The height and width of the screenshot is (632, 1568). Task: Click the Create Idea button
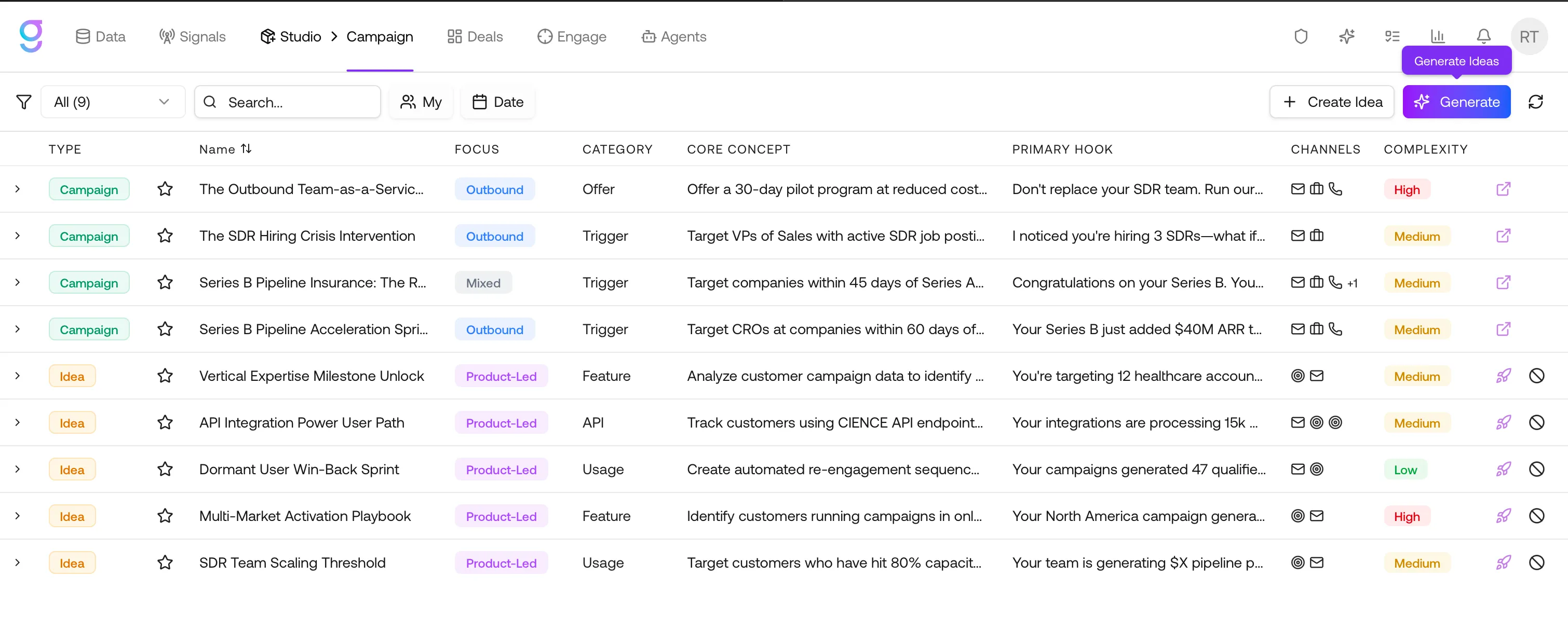(1332, 102)
